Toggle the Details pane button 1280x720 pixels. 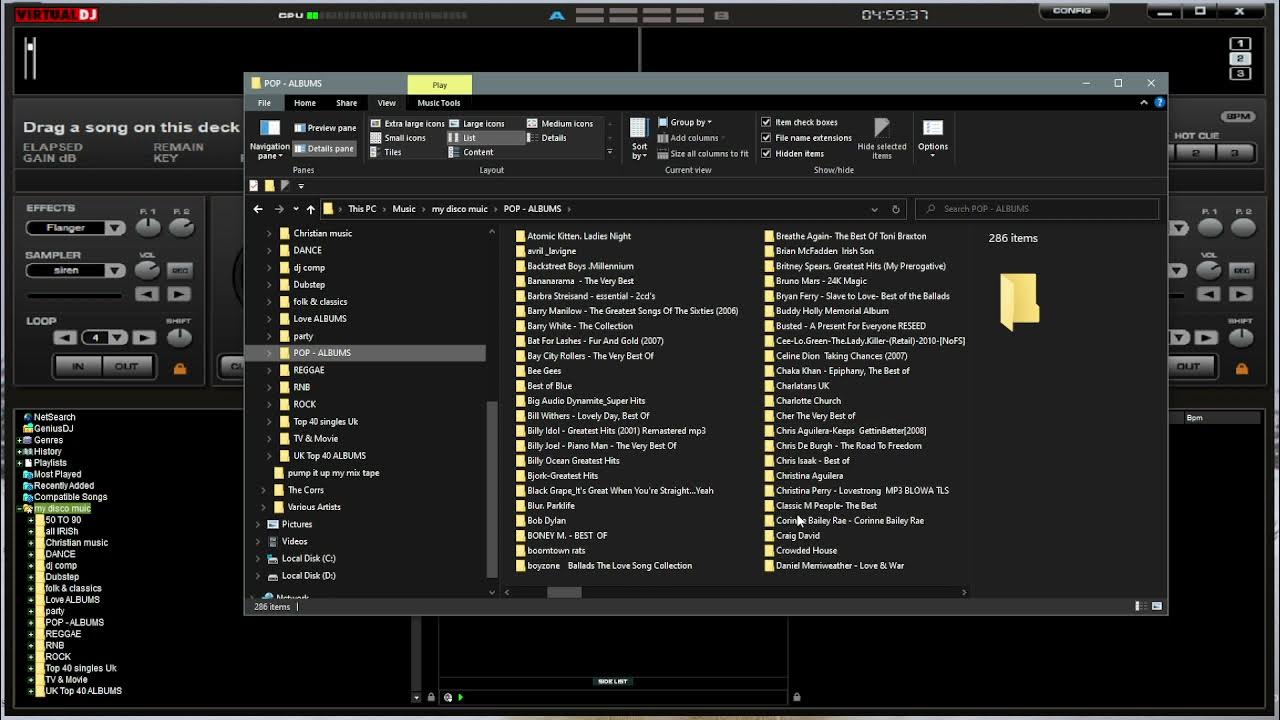point(325,148)
